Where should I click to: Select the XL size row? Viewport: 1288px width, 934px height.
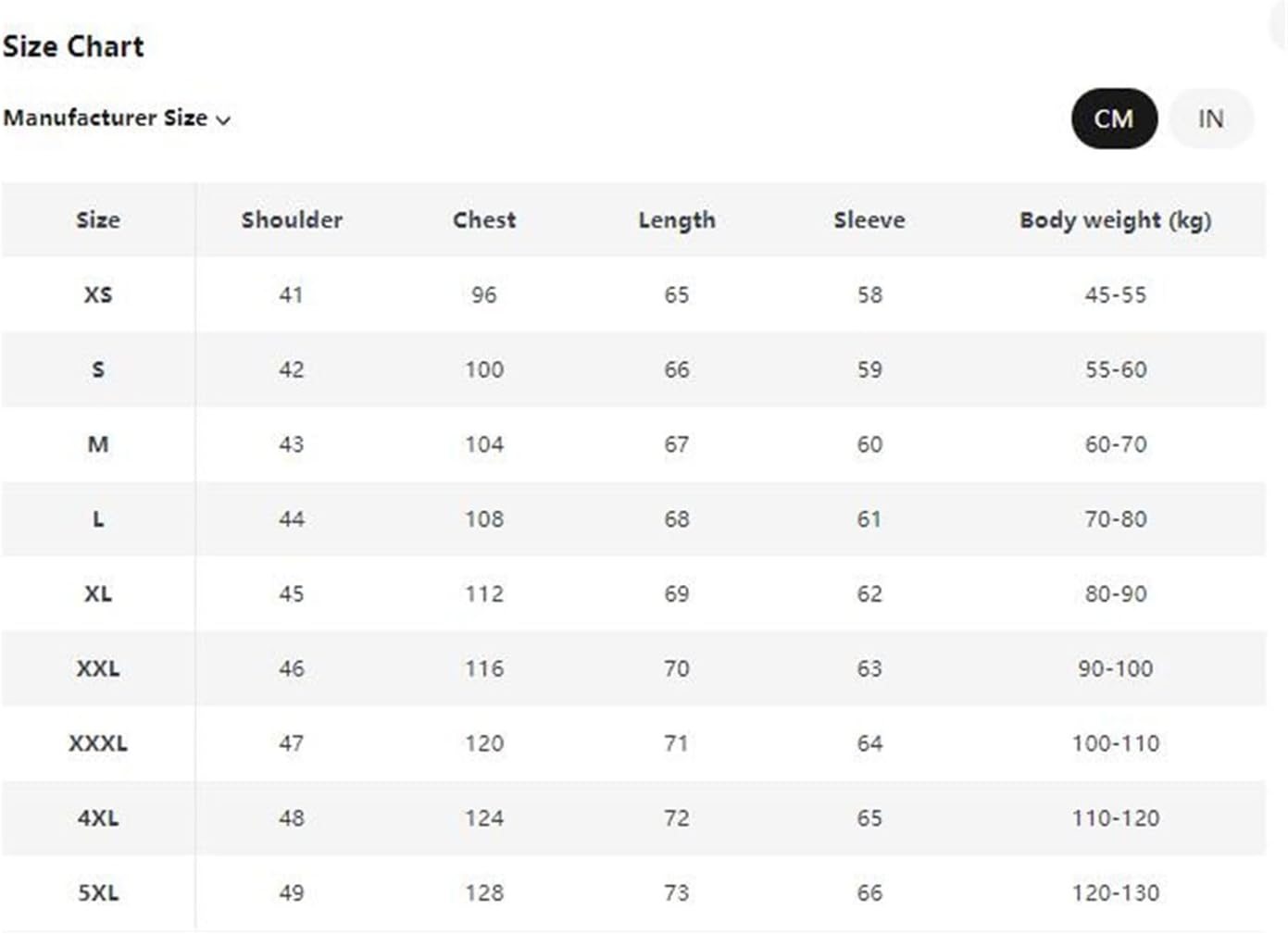[97, 593]
